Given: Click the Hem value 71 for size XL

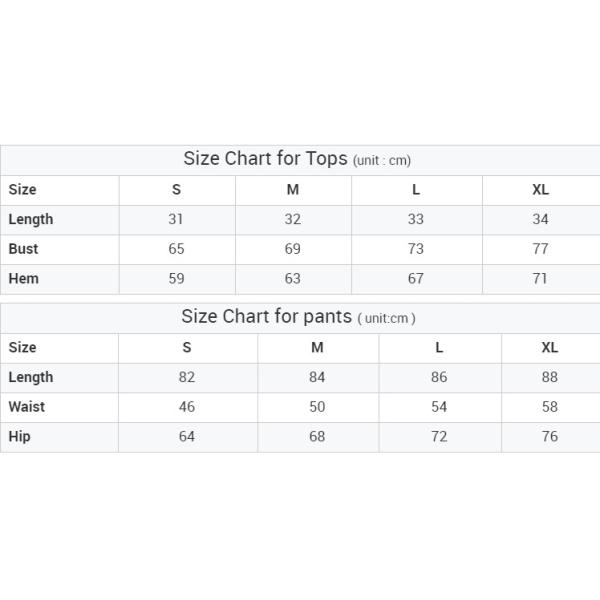Looking at the screenshot, I should 541,278.
